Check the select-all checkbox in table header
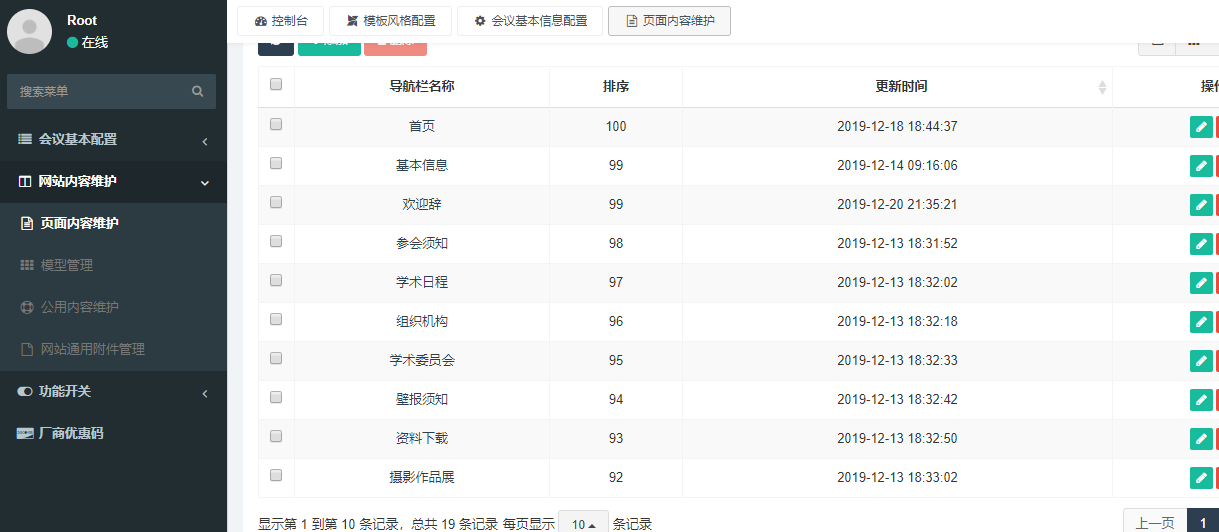Image resolution: width=1219 pixels, height=532 pixels. pos(276,85)
